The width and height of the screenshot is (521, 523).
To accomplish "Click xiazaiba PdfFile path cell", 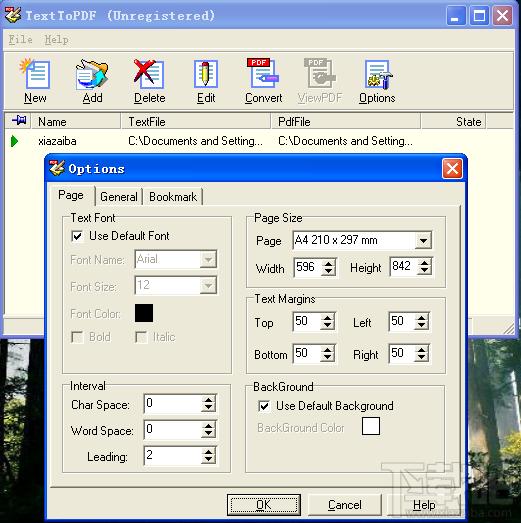I will click(346, 141).
